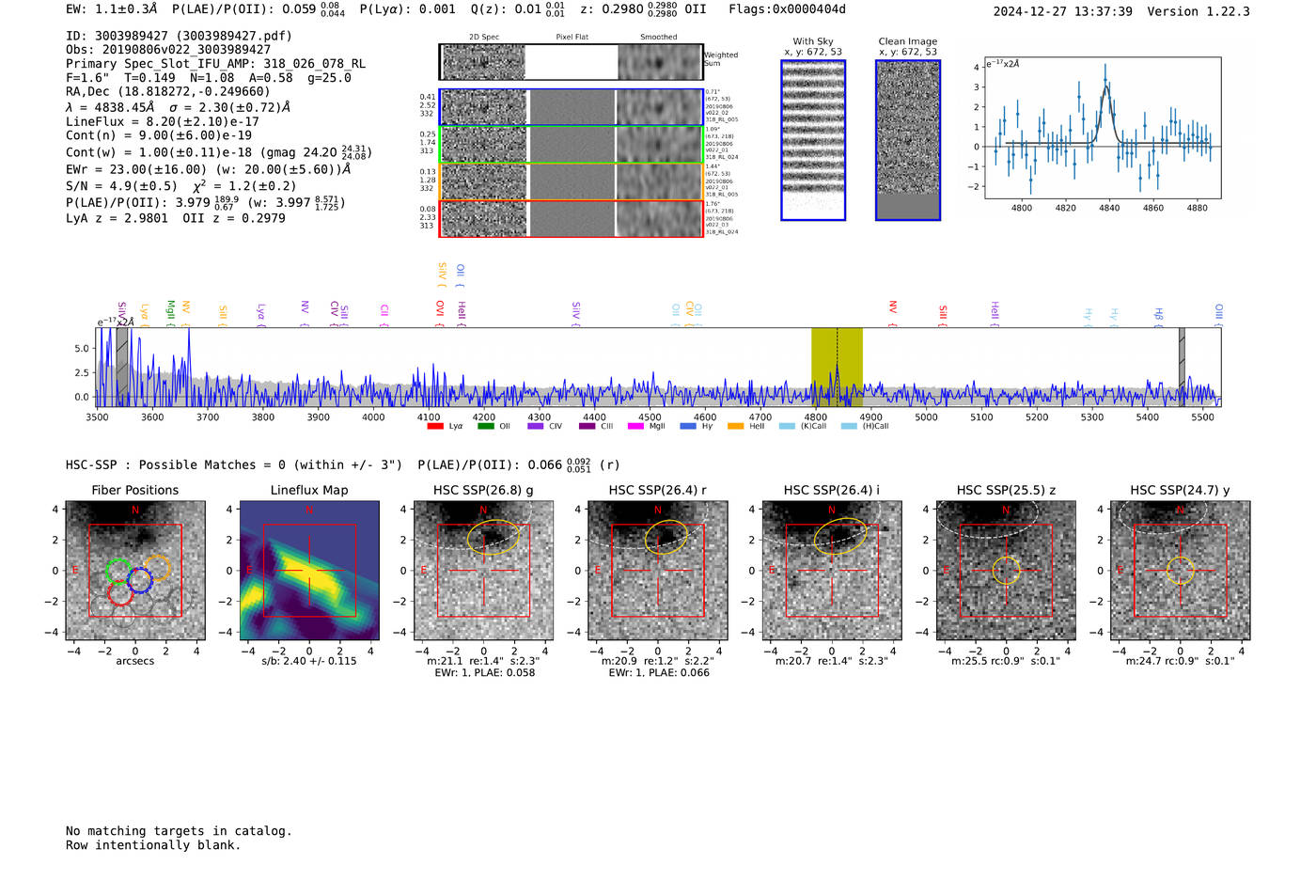Select the red-bordered 2D spectrum row

point(572,218)
